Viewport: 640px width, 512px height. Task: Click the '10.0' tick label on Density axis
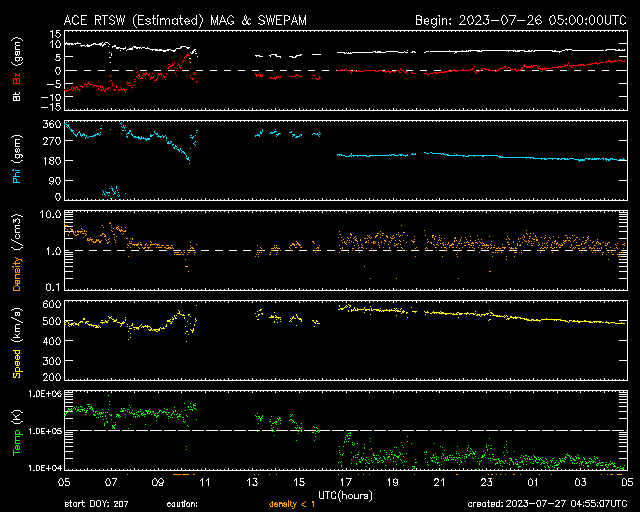click(50, 214)
